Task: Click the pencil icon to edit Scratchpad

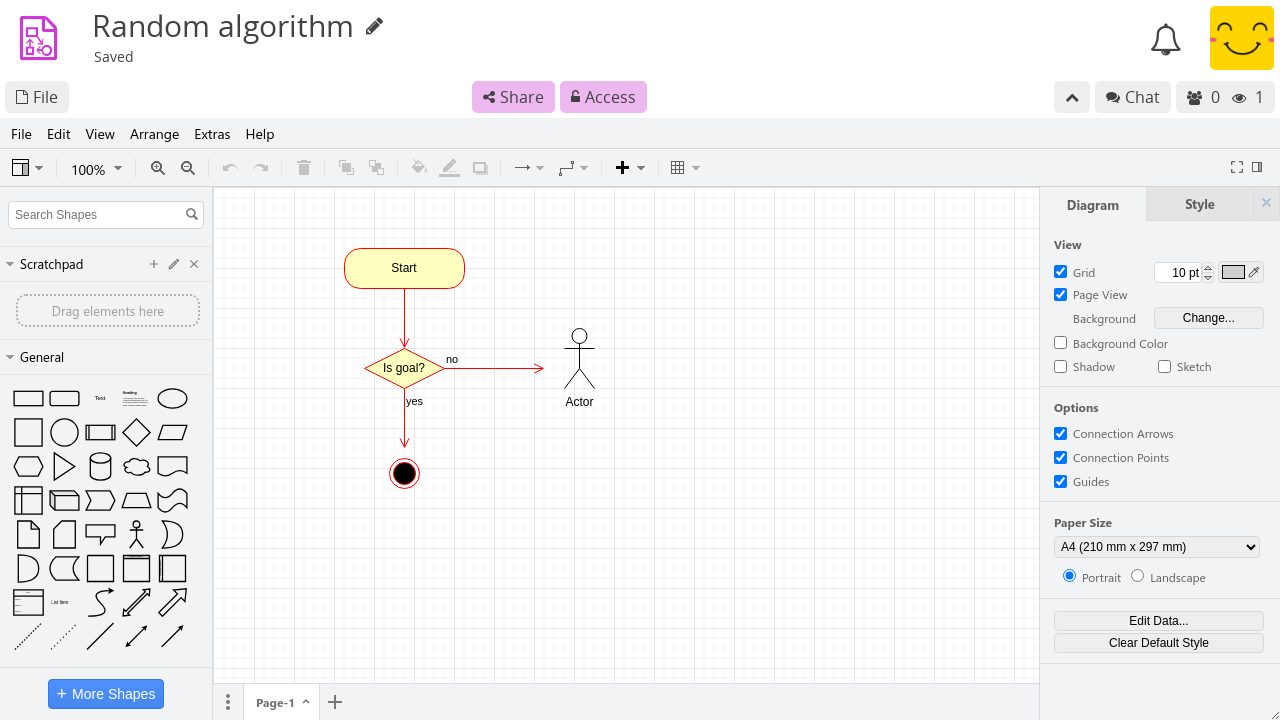Action: pyautogui.click(x=173, y=264)
